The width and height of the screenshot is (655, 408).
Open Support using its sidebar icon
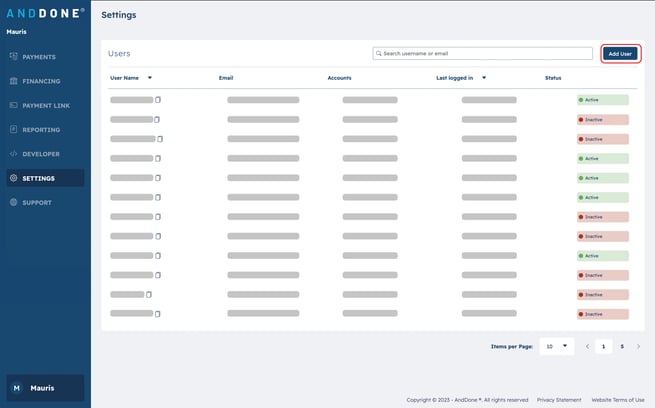pyautogui.click(x=13, y=203)
